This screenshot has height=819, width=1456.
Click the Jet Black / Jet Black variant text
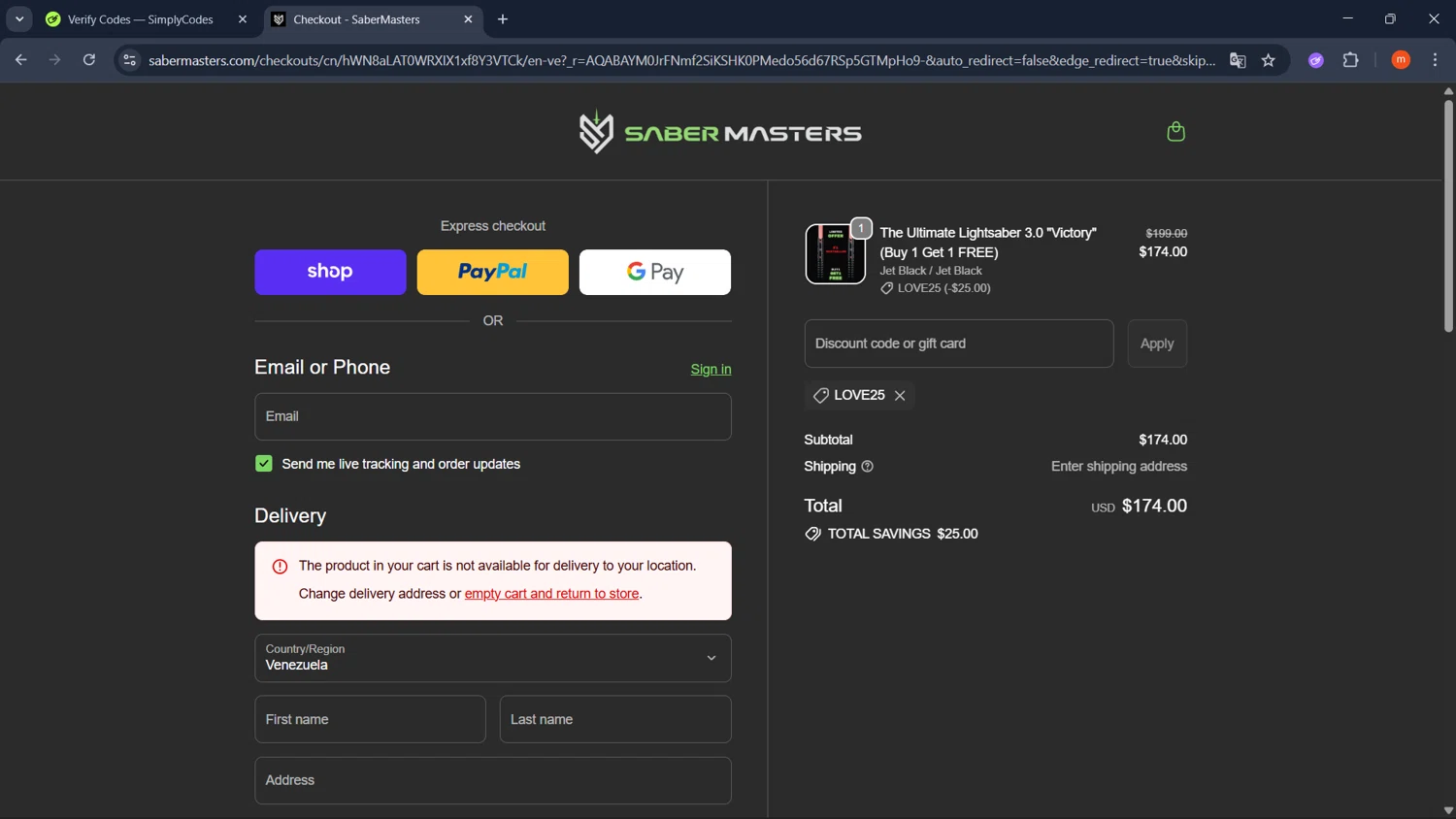pos(931,271)
